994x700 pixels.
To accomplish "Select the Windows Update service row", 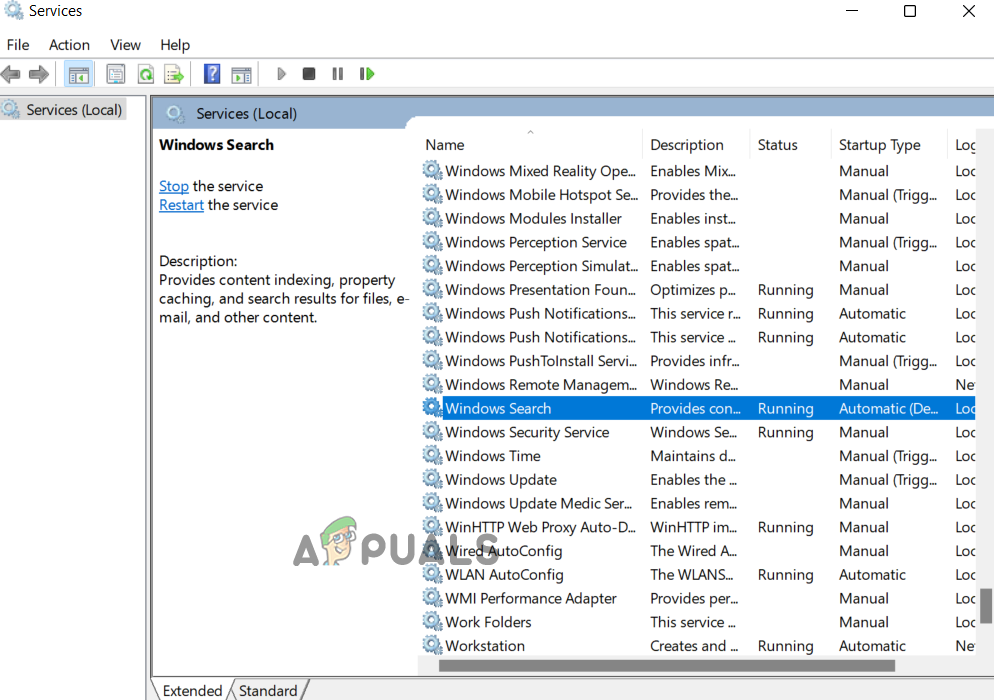I will point(501,480).
